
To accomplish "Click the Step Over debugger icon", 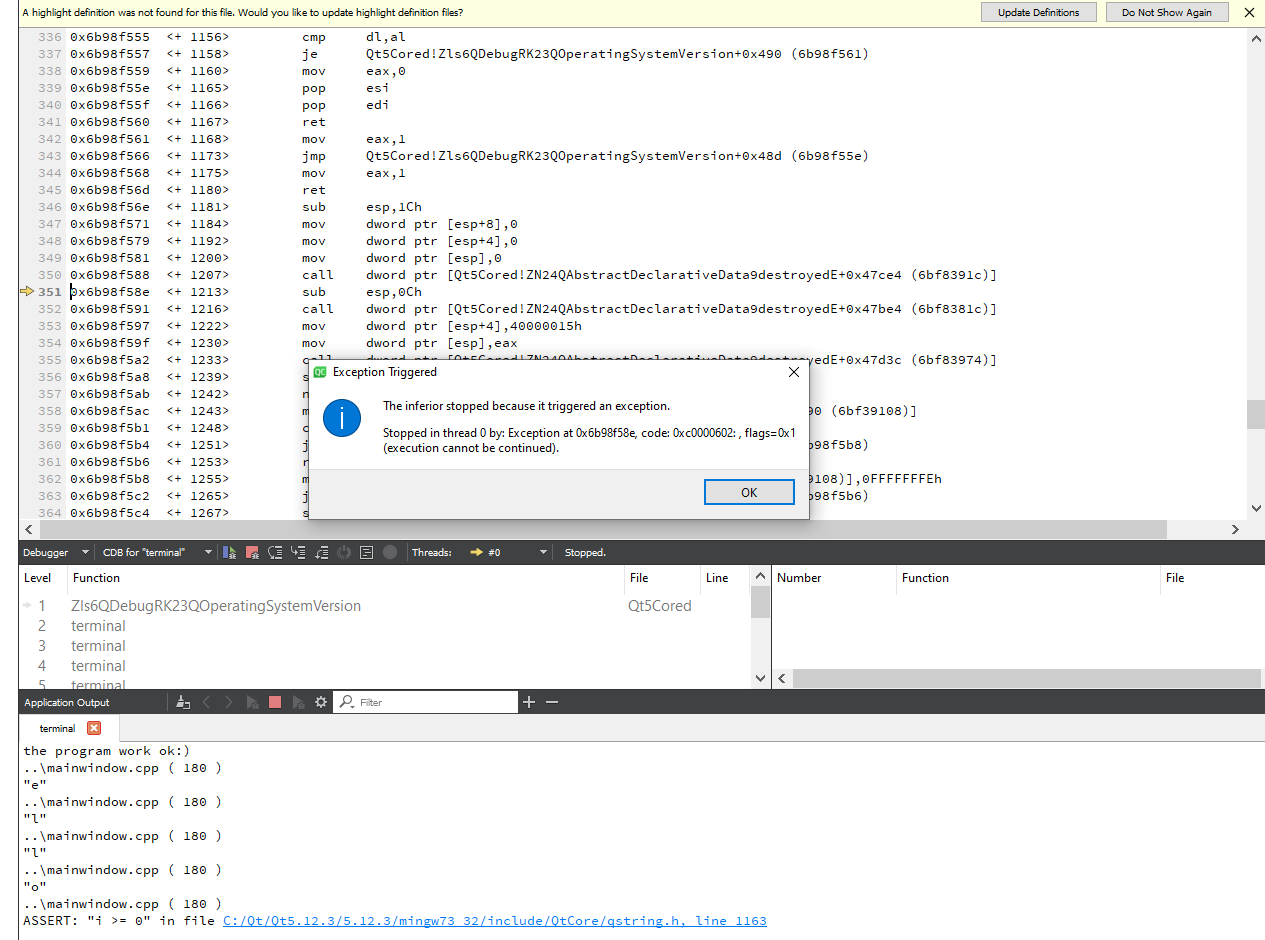I will pos(275,552).
